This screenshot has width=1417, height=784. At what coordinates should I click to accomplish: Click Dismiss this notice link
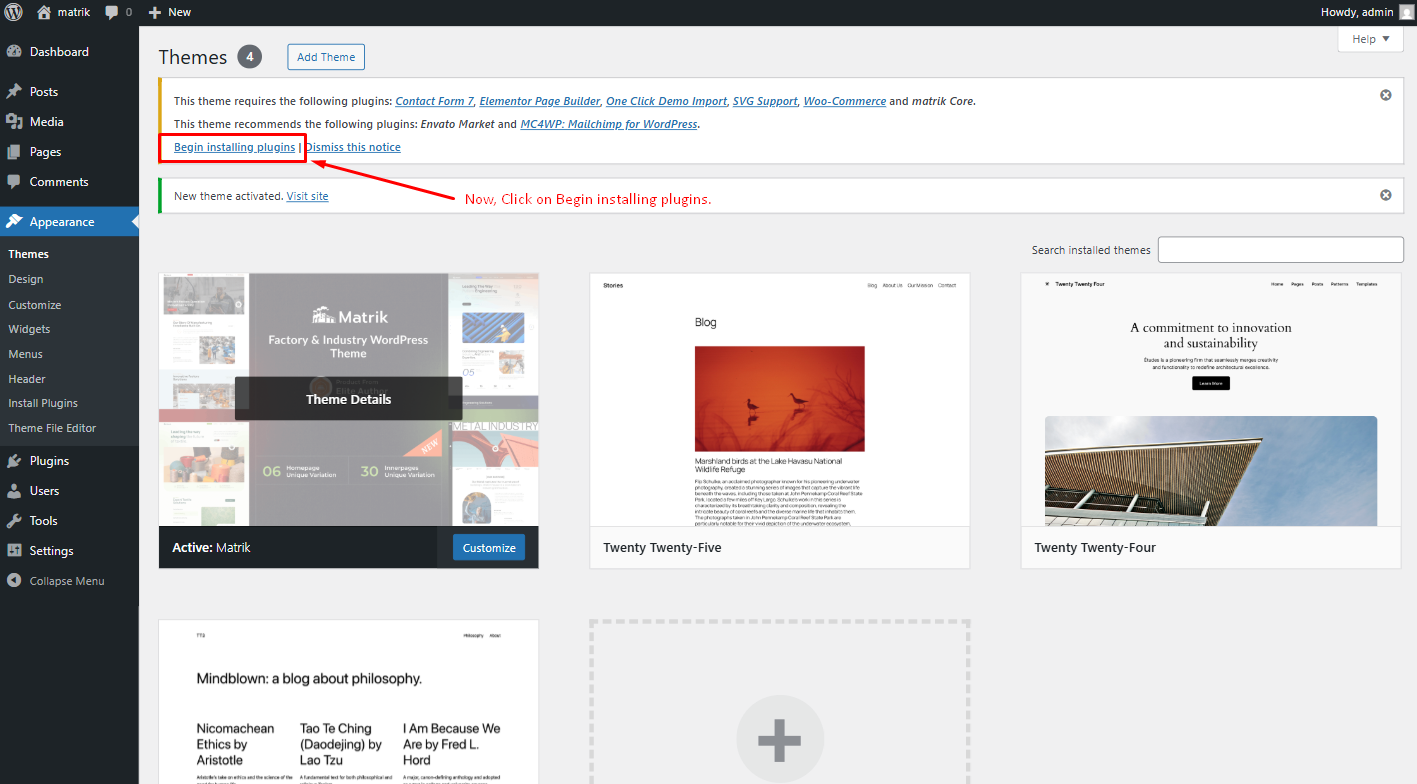coord(353,147)
